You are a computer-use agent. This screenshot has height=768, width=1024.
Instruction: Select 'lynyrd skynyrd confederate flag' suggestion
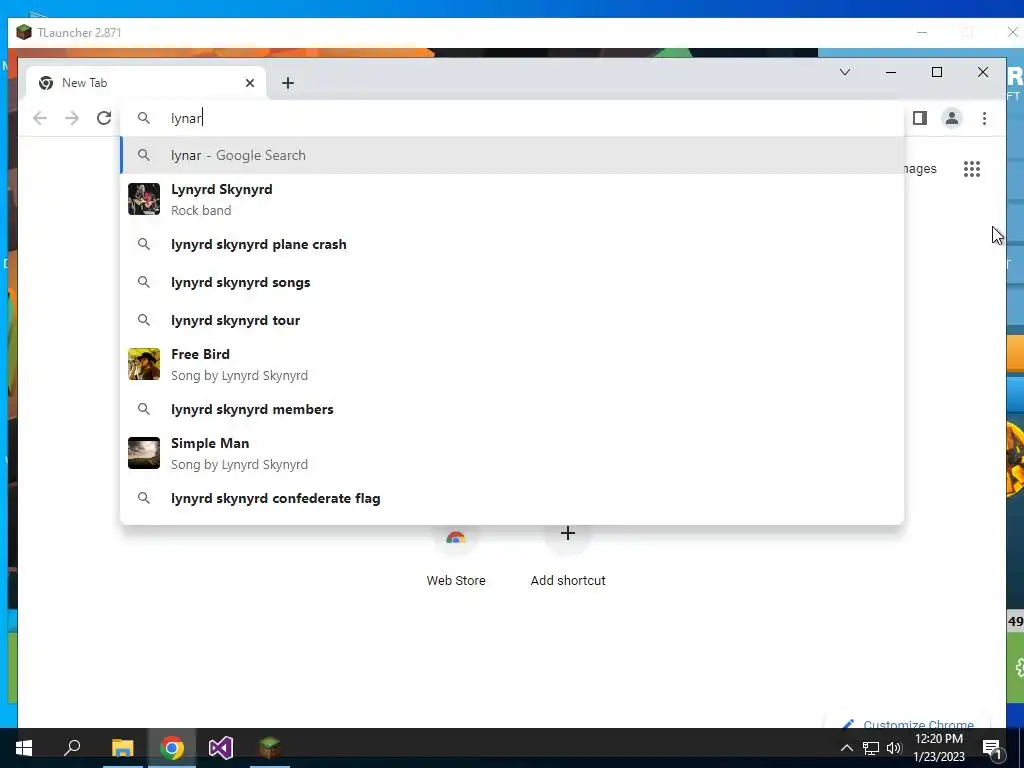[x=512, y=498]
